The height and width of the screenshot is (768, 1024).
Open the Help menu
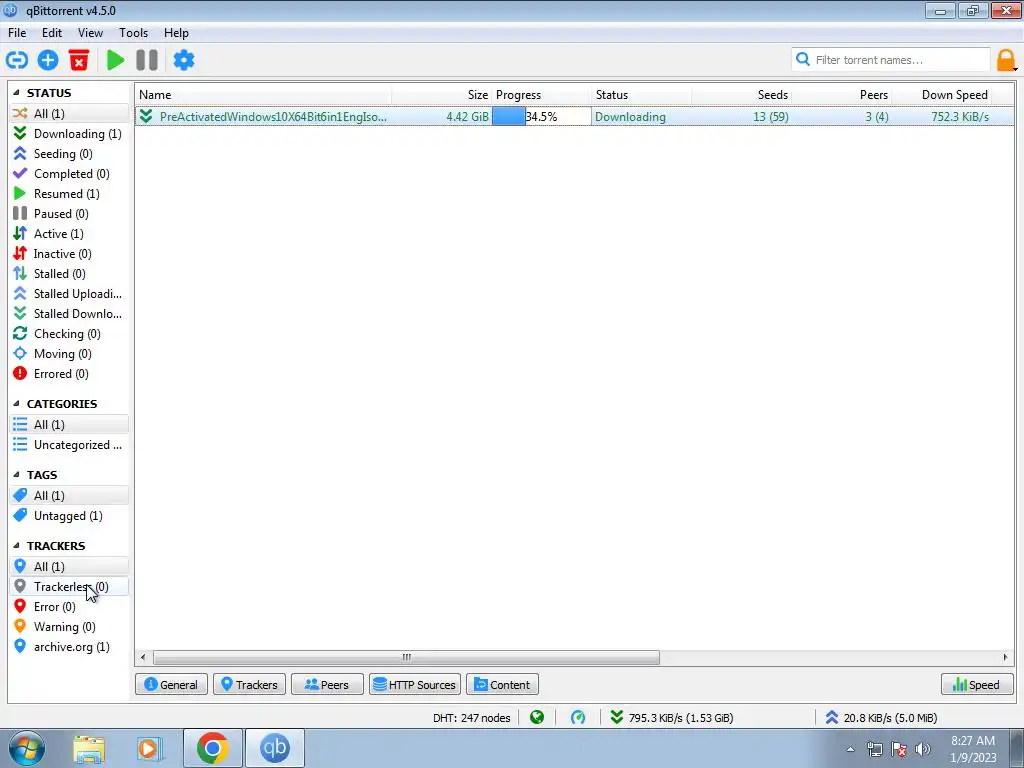pyautogui.click(x=176, y=33)
